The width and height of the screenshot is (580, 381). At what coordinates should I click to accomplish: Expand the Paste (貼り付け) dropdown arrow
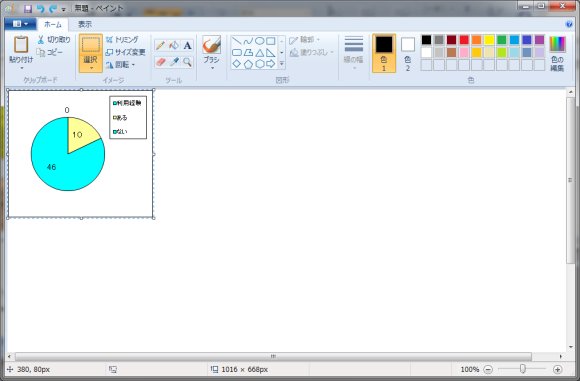[x=21, y=68]
